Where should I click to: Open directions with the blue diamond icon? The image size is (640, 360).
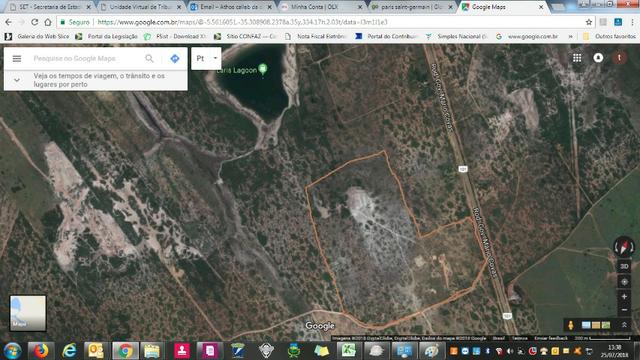pos(175,59)
